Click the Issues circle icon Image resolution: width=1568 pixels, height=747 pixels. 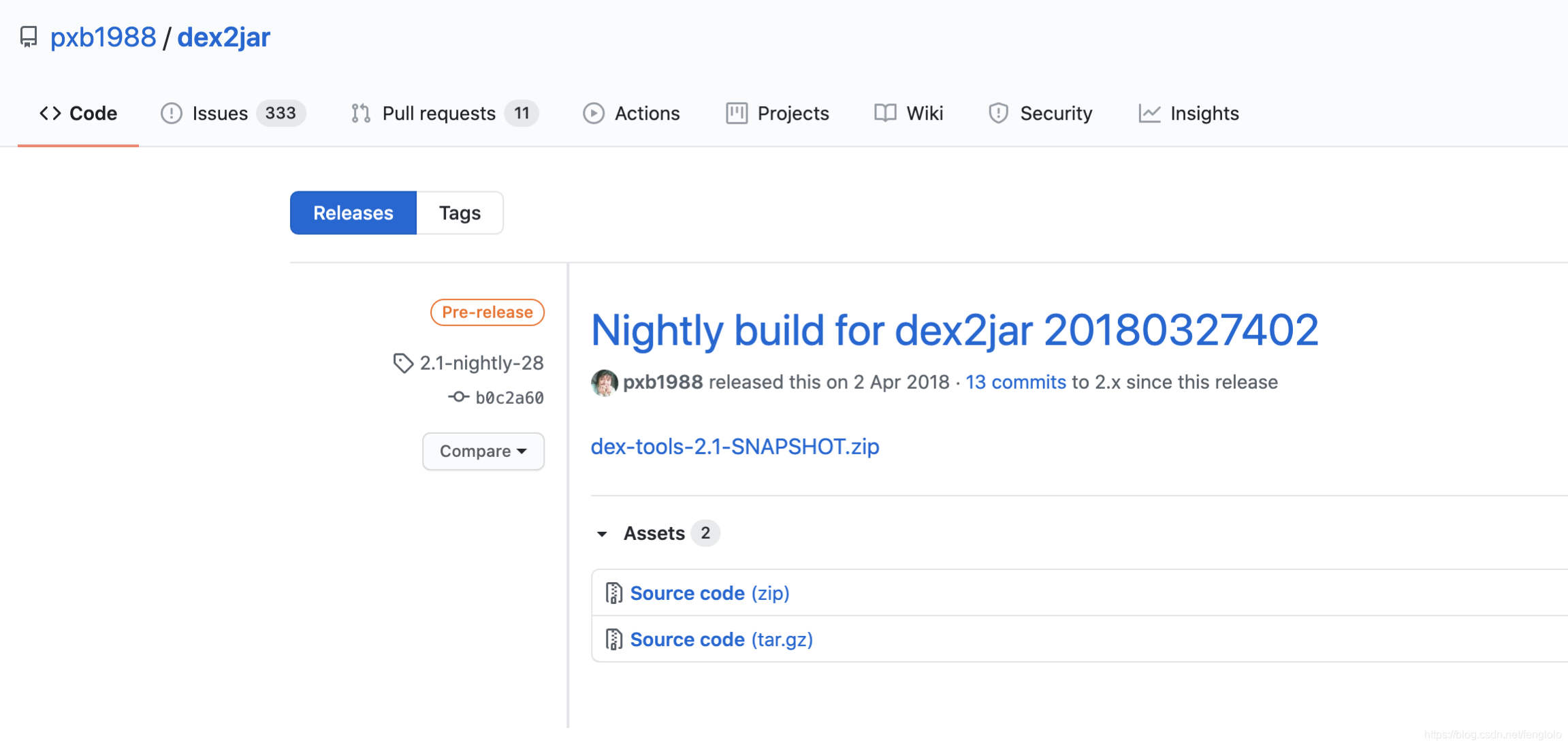tap(171, 113)
